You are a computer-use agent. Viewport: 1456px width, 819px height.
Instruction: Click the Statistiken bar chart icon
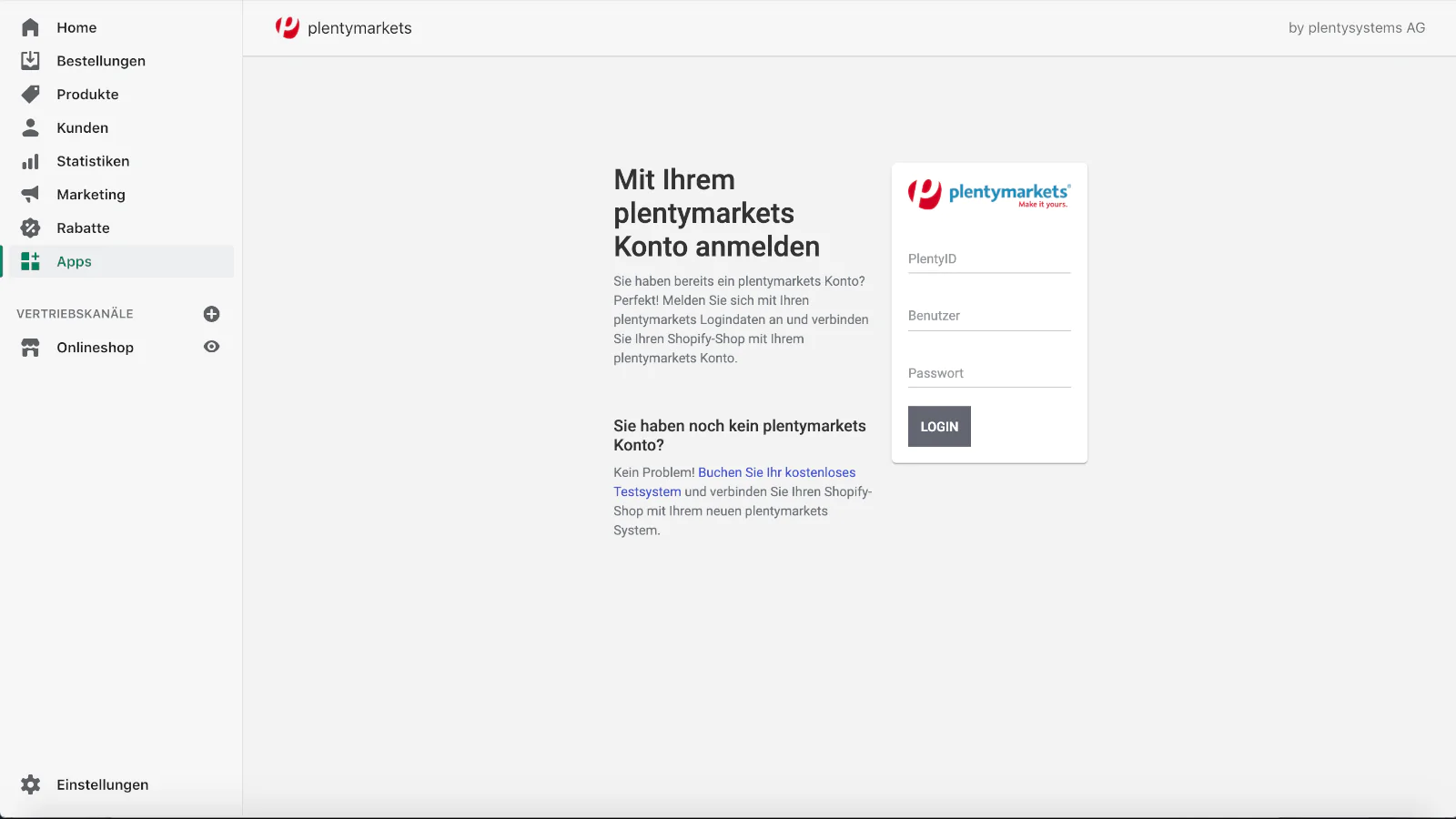30,161
